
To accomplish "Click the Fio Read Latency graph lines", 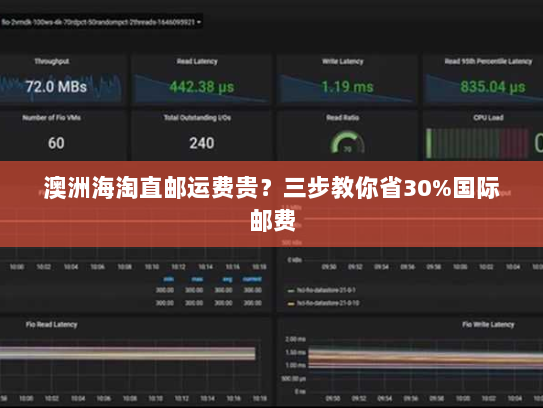I will 127,354.
